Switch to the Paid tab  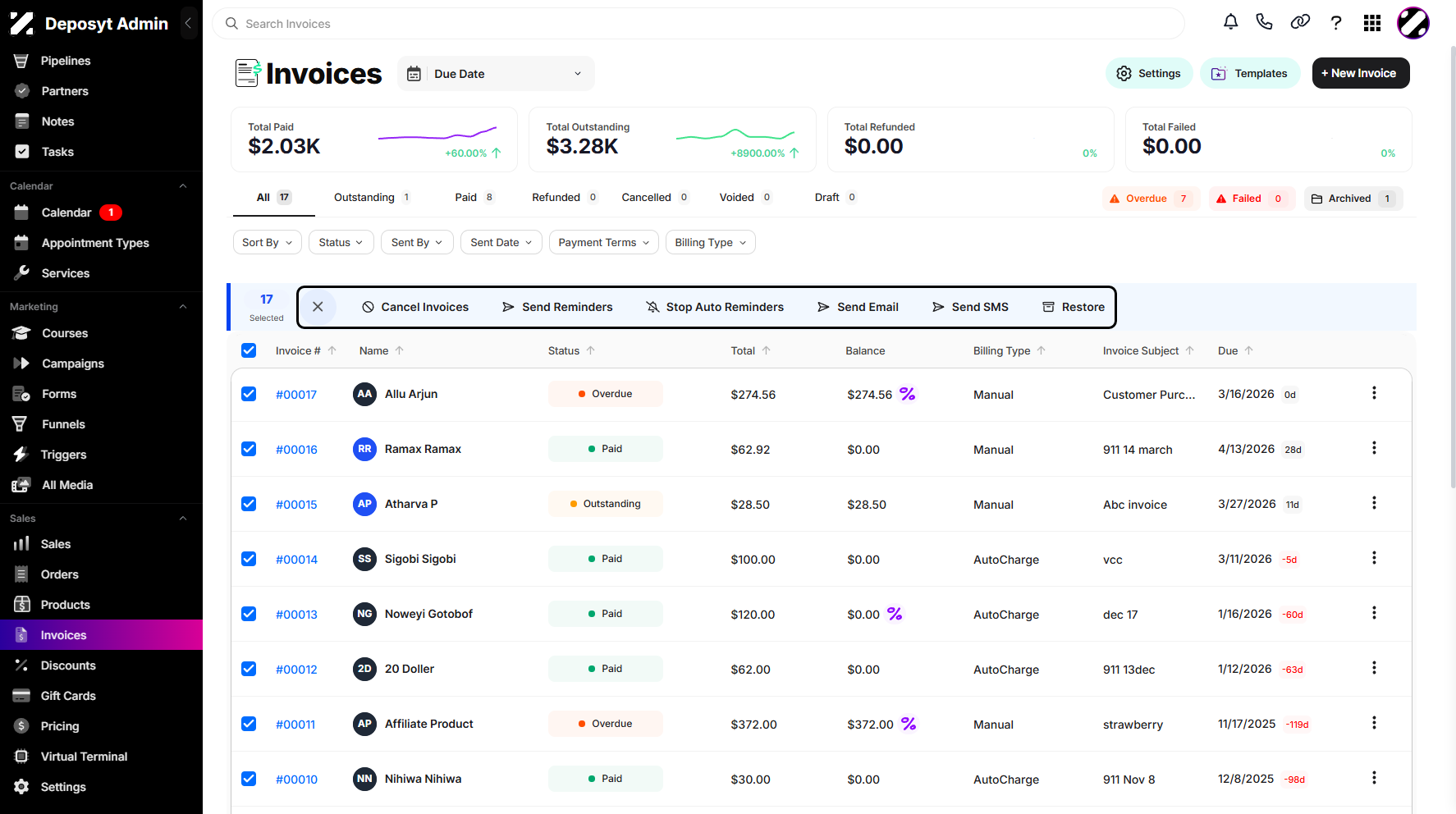click(474, 197)
